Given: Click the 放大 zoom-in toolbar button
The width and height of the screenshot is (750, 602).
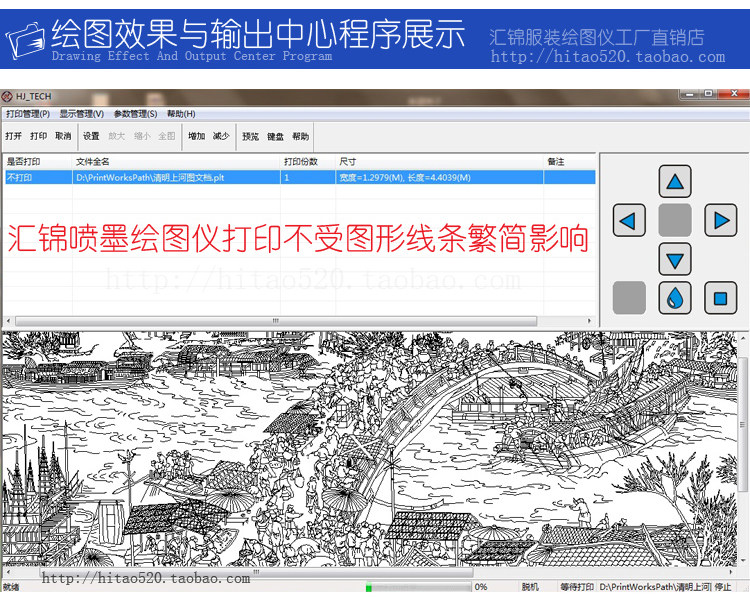Looking at the screenshot, I should [116, 136].
